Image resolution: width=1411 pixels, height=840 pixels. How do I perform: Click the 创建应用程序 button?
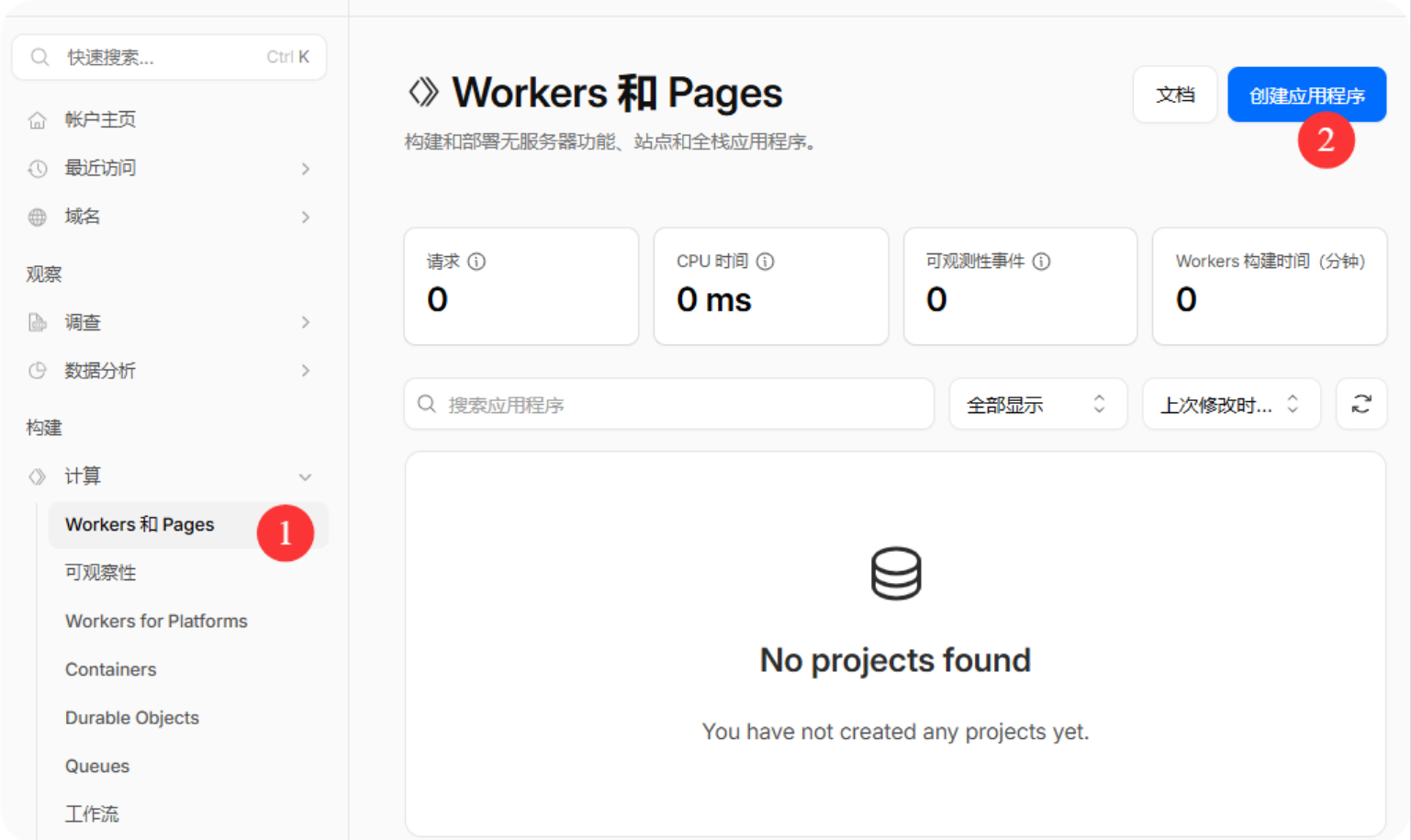pos(1306,95)
